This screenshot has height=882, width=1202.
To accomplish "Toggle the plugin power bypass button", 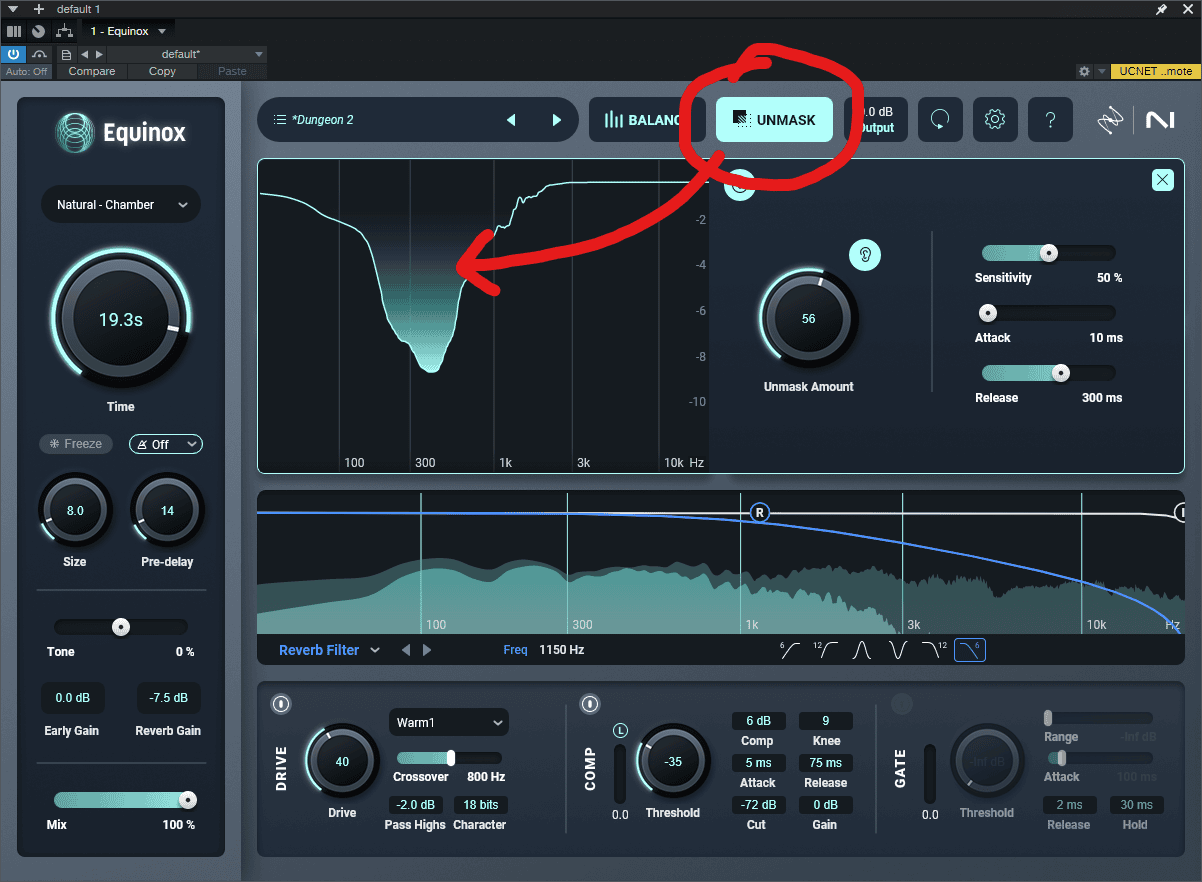I will [x=14, y=54].
